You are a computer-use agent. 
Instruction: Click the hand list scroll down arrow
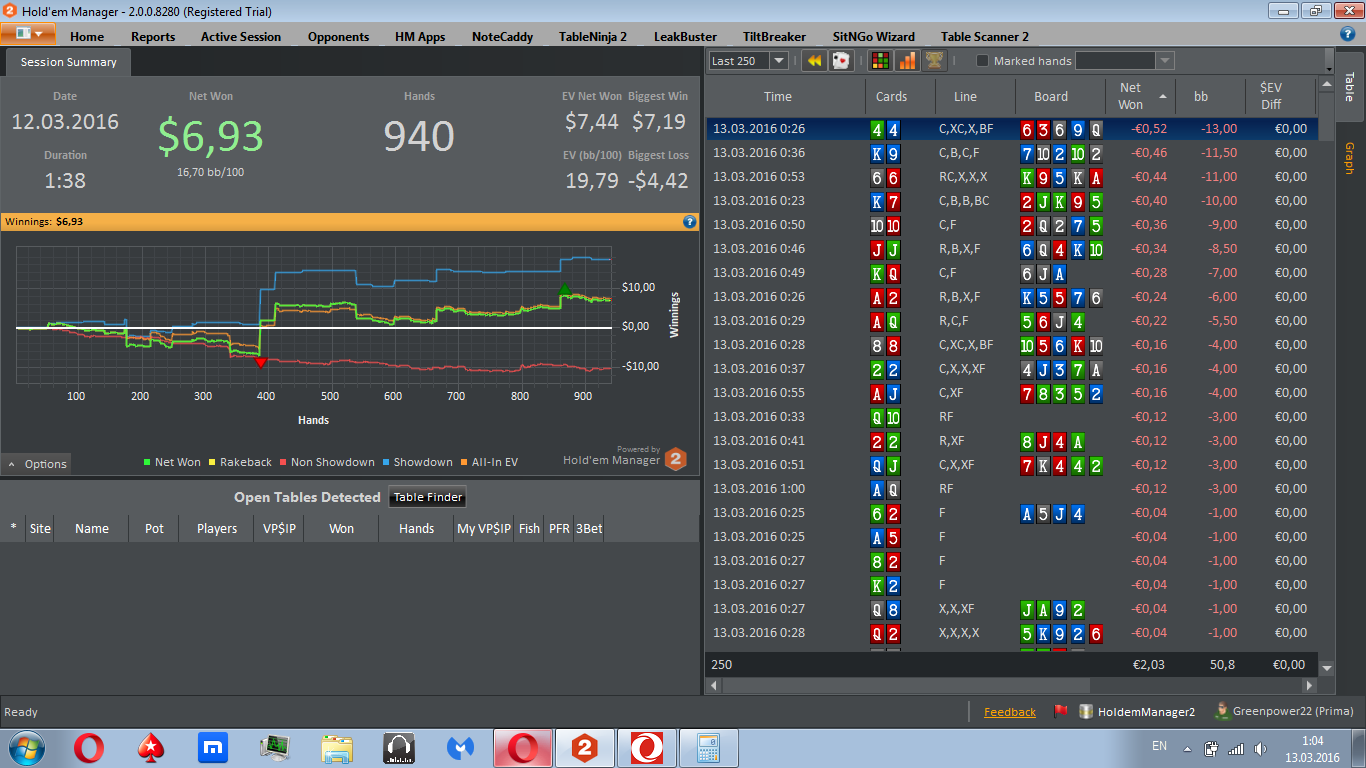click(1327, 667)
